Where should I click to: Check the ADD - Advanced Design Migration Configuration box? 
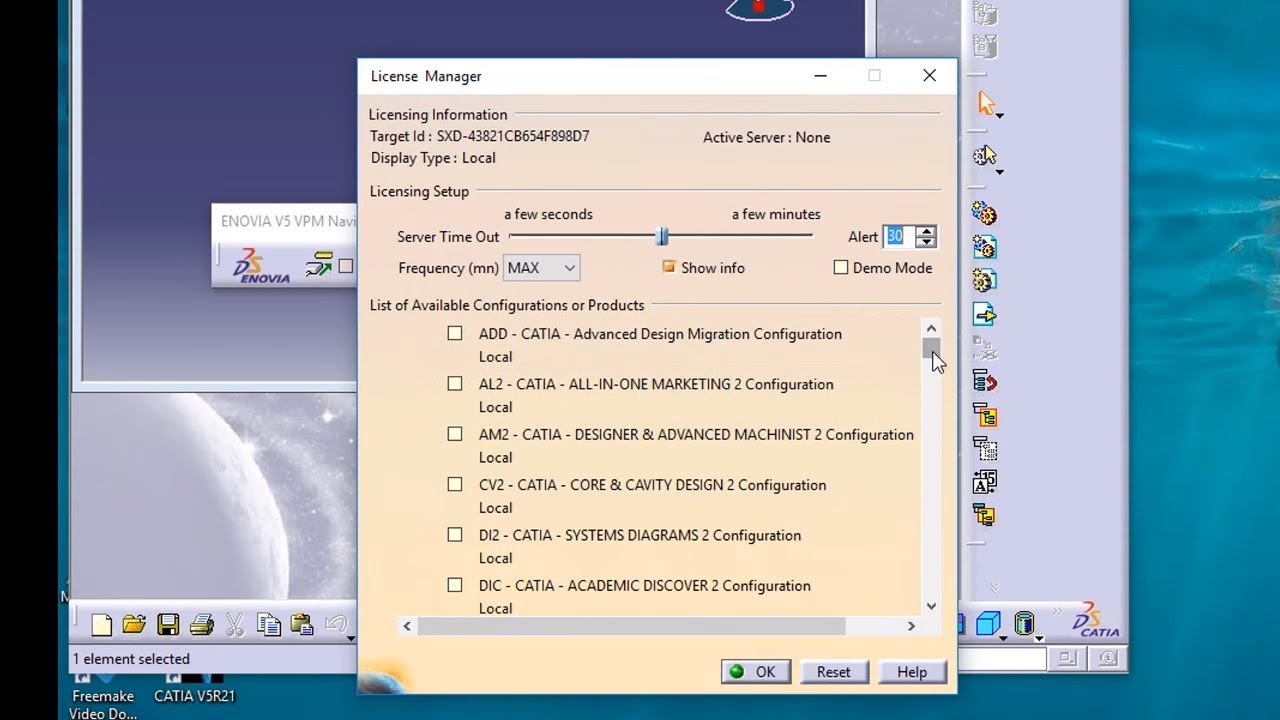point(455,333)
